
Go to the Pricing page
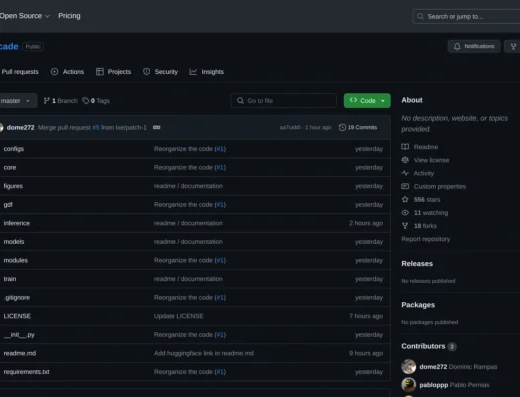[x=69, y=16]
